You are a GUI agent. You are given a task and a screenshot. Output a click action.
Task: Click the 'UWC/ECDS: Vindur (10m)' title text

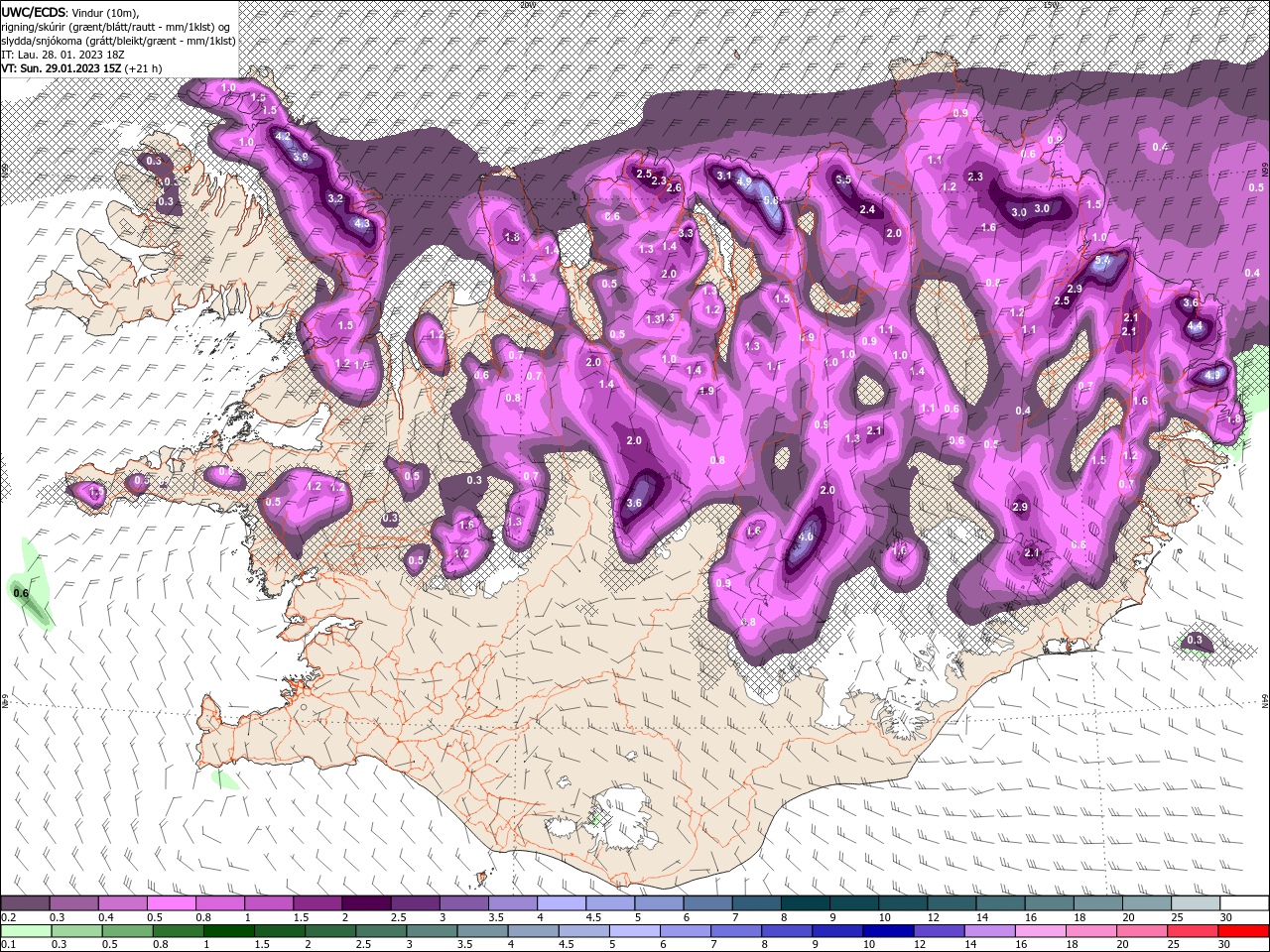click(x=70, y=11)
